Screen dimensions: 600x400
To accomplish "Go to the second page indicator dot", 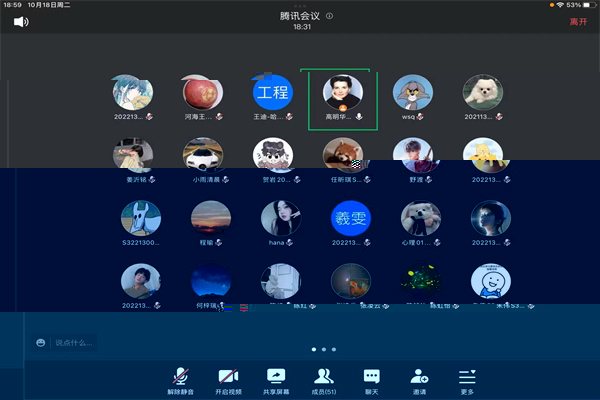I will pyautogui.click(x=324, y=349).
